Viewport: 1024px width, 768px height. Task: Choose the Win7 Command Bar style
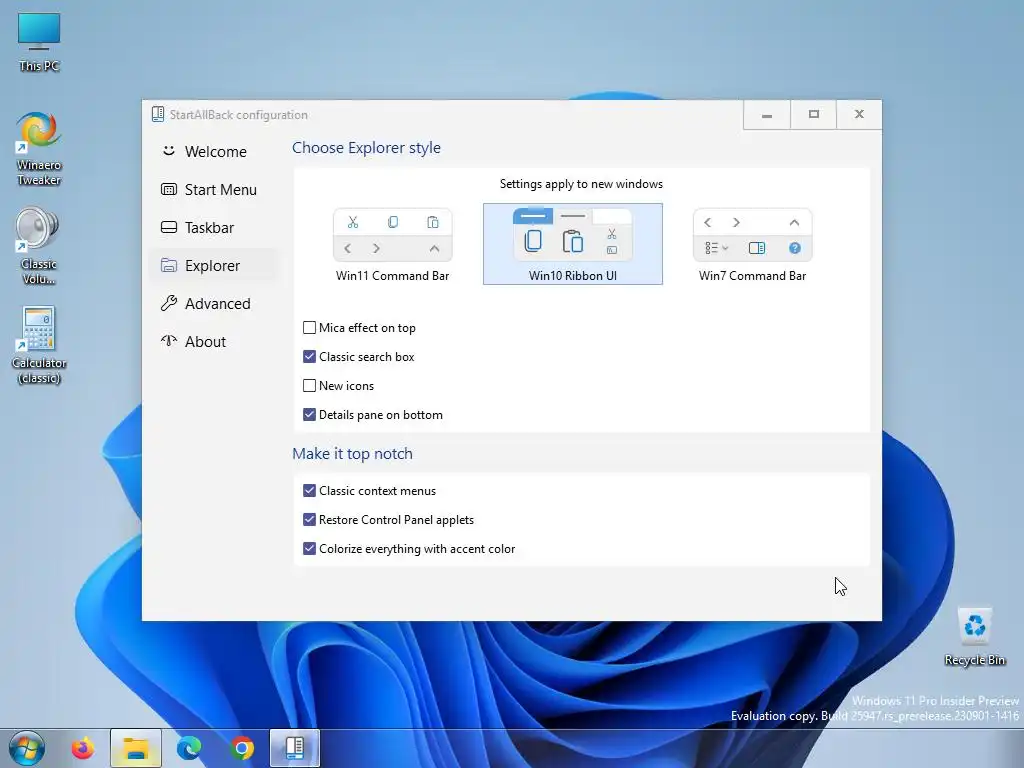[x=752, y=244]
